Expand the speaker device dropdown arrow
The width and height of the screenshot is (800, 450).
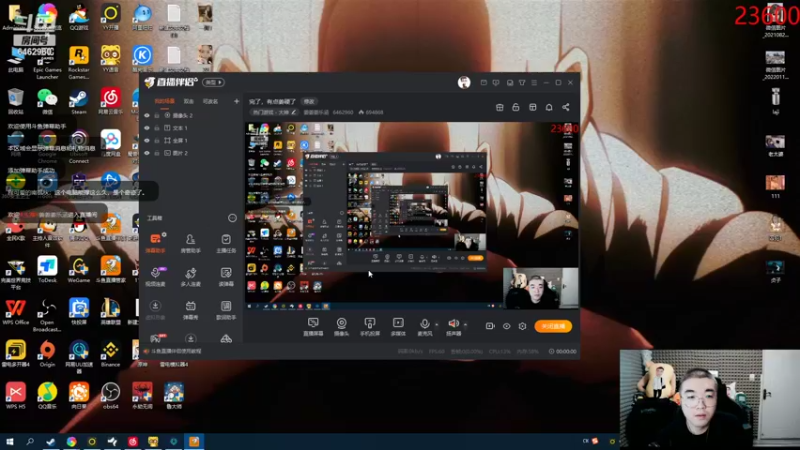click(x=465, y=324)
